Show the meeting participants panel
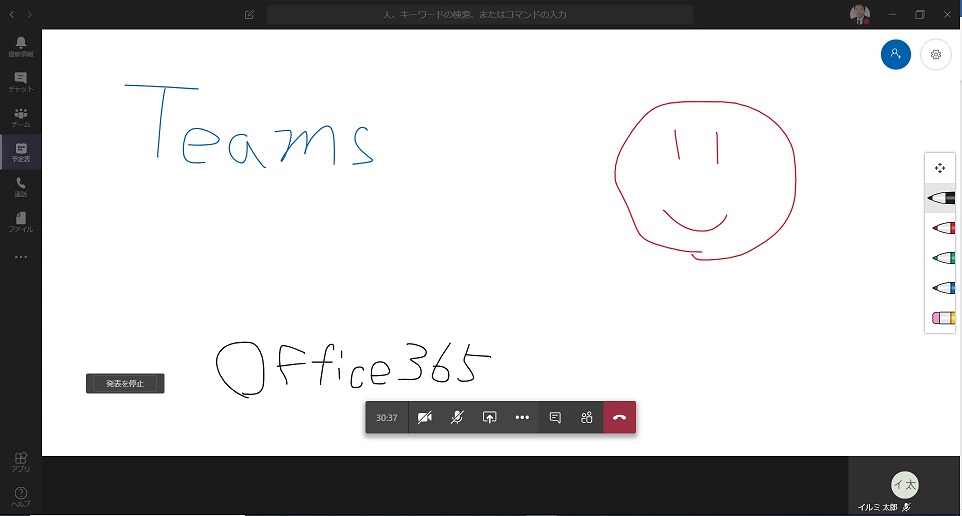The image size is (962, 516). 587,417
